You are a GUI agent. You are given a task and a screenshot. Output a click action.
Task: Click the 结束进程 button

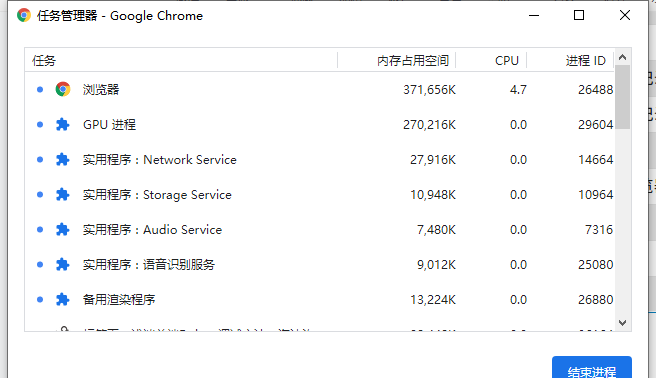[592, 368]
